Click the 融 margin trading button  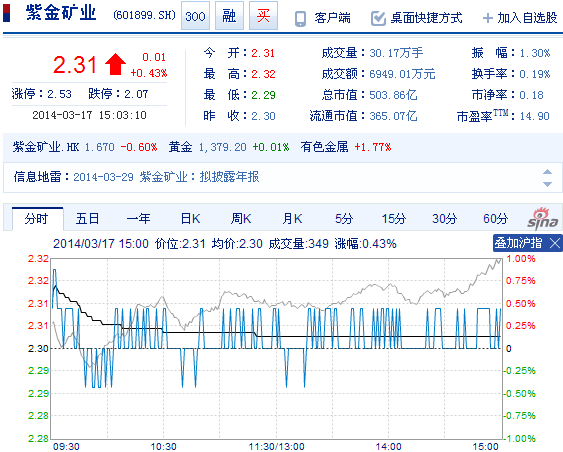[x=229, y=16]
